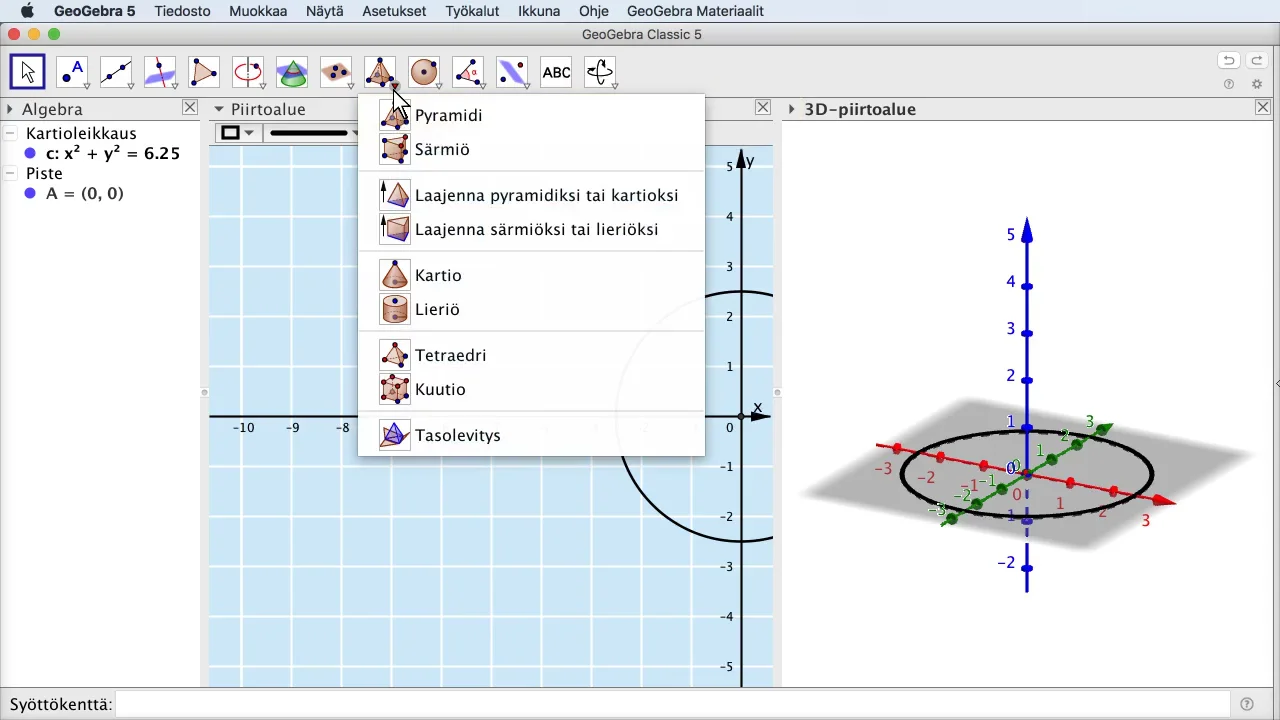
Task: Toggle visibility of point A
Action: pyautogui.click(x=30, y=194)
